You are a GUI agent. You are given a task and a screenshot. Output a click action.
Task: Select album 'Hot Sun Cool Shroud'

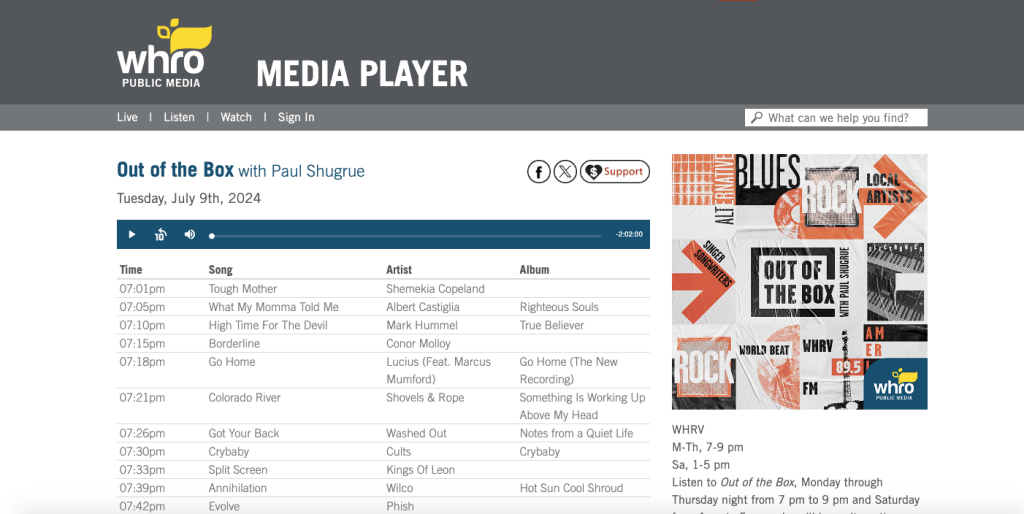tap(571, 488)
